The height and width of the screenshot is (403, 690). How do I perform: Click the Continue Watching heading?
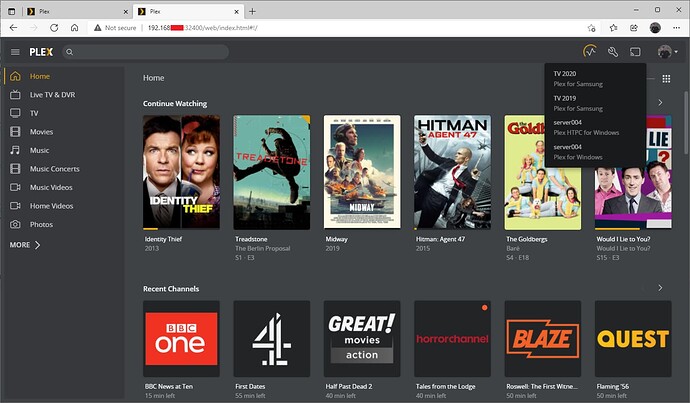[x=175, y=103]
